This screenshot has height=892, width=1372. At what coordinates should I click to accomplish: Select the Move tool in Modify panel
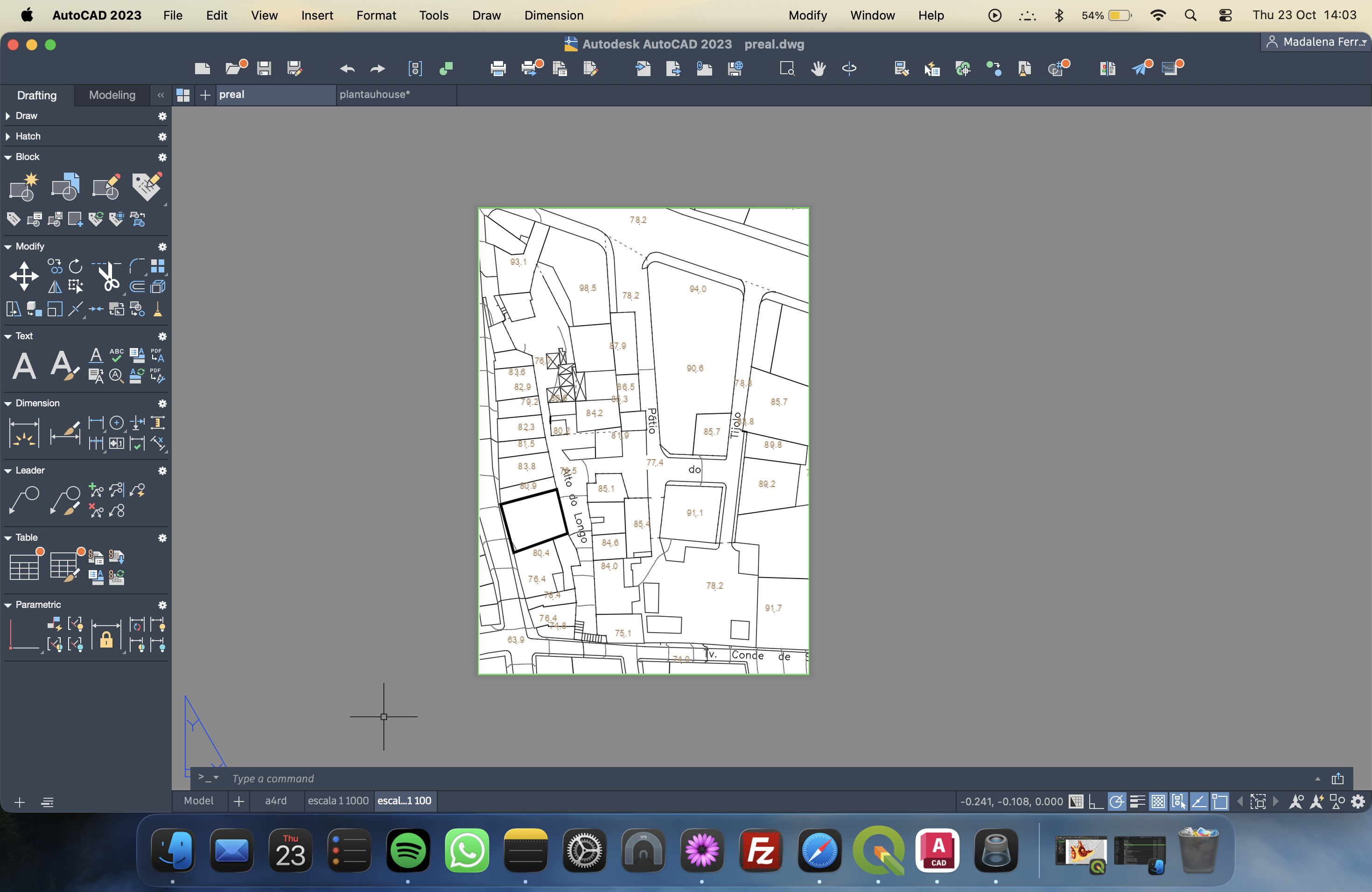[x=24, y=276]
